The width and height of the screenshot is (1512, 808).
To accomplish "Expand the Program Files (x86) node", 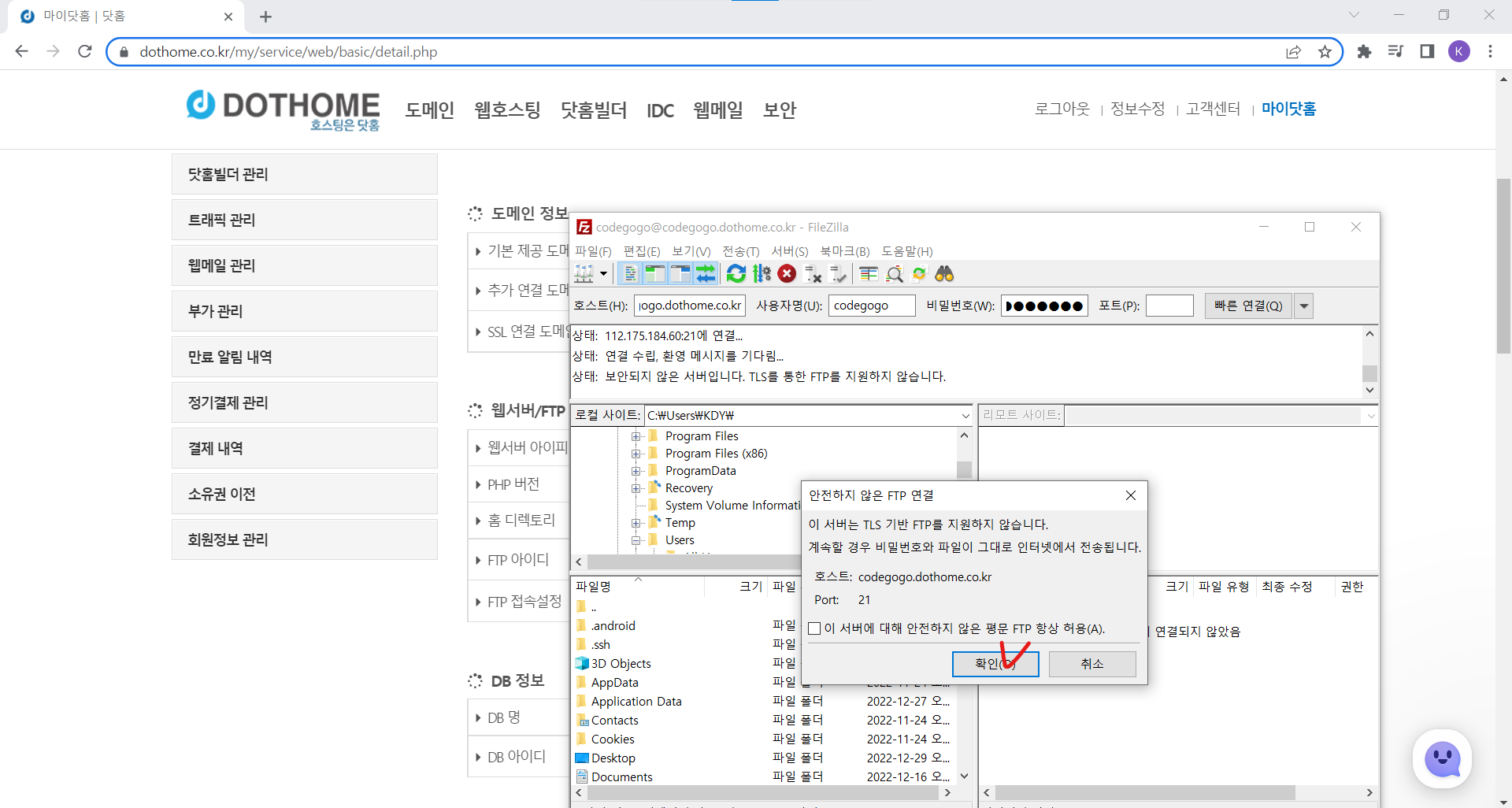I will tap(636, 454).
